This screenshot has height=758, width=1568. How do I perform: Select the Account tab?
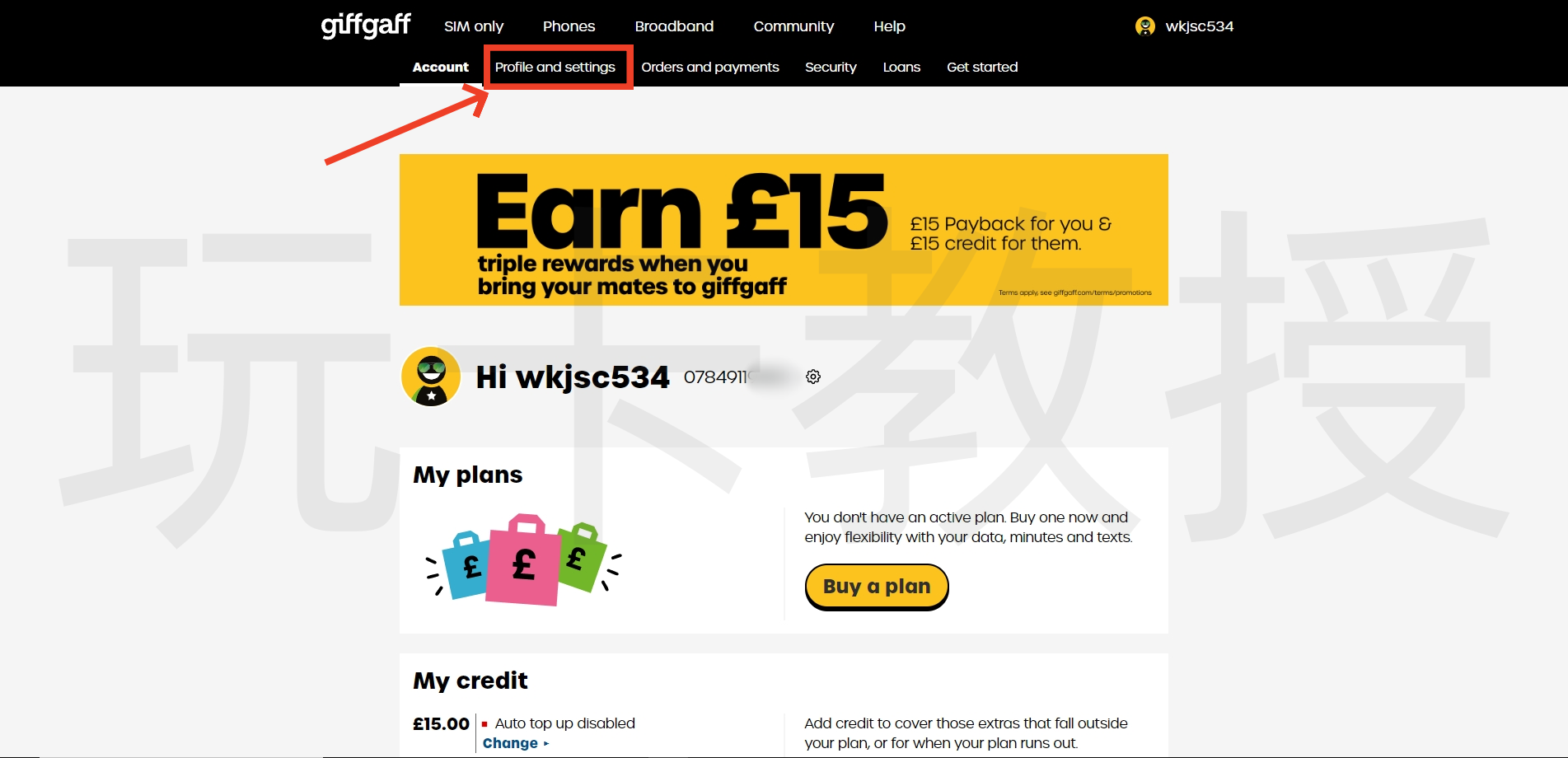pos(441,68)
